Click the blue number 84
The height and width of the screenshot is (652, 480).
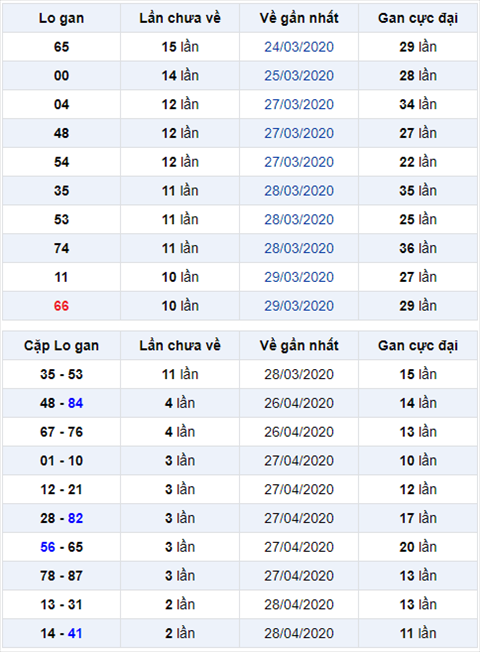(75, 403)
